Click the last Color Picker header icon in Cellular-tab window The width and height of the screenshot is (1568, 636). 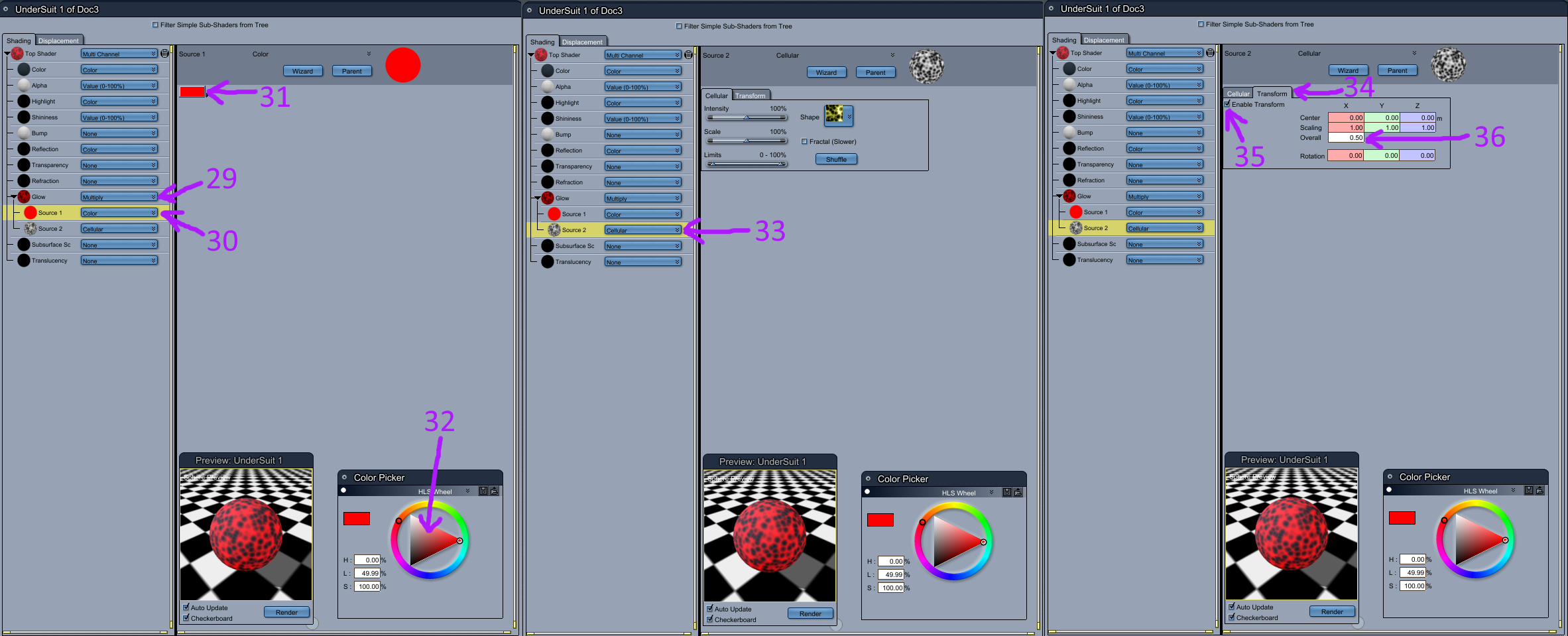click(1018, 493)
